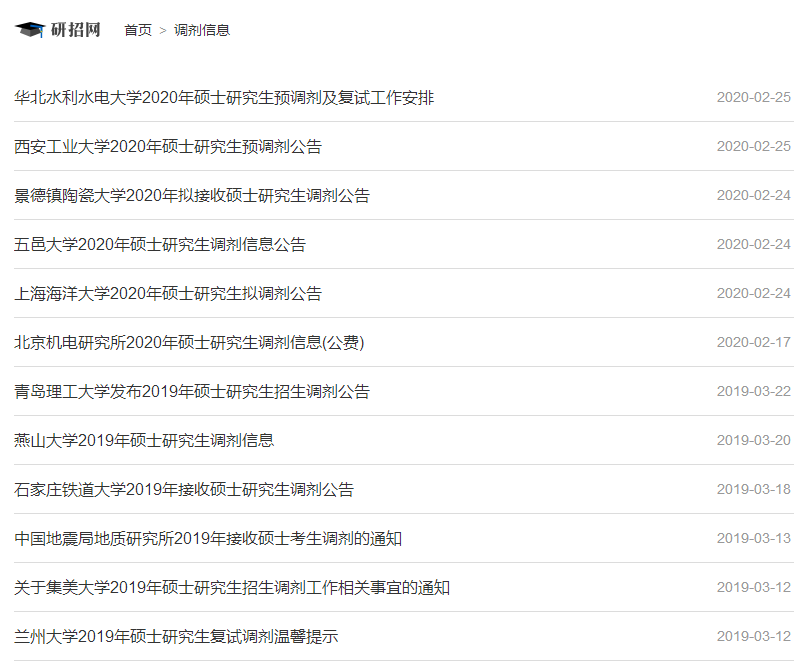805x670 pixels.
Task: Click the 2019-03-13 date beside 中国地震局
Action: pos(754,539)
